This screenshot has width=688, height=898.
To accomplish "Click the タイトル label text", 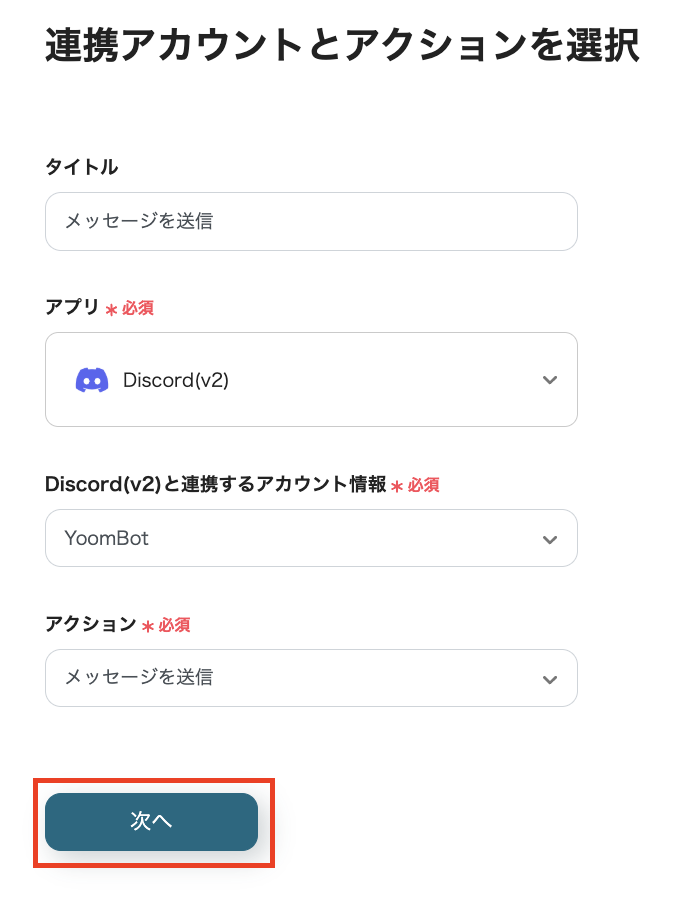I will (80, 167).
